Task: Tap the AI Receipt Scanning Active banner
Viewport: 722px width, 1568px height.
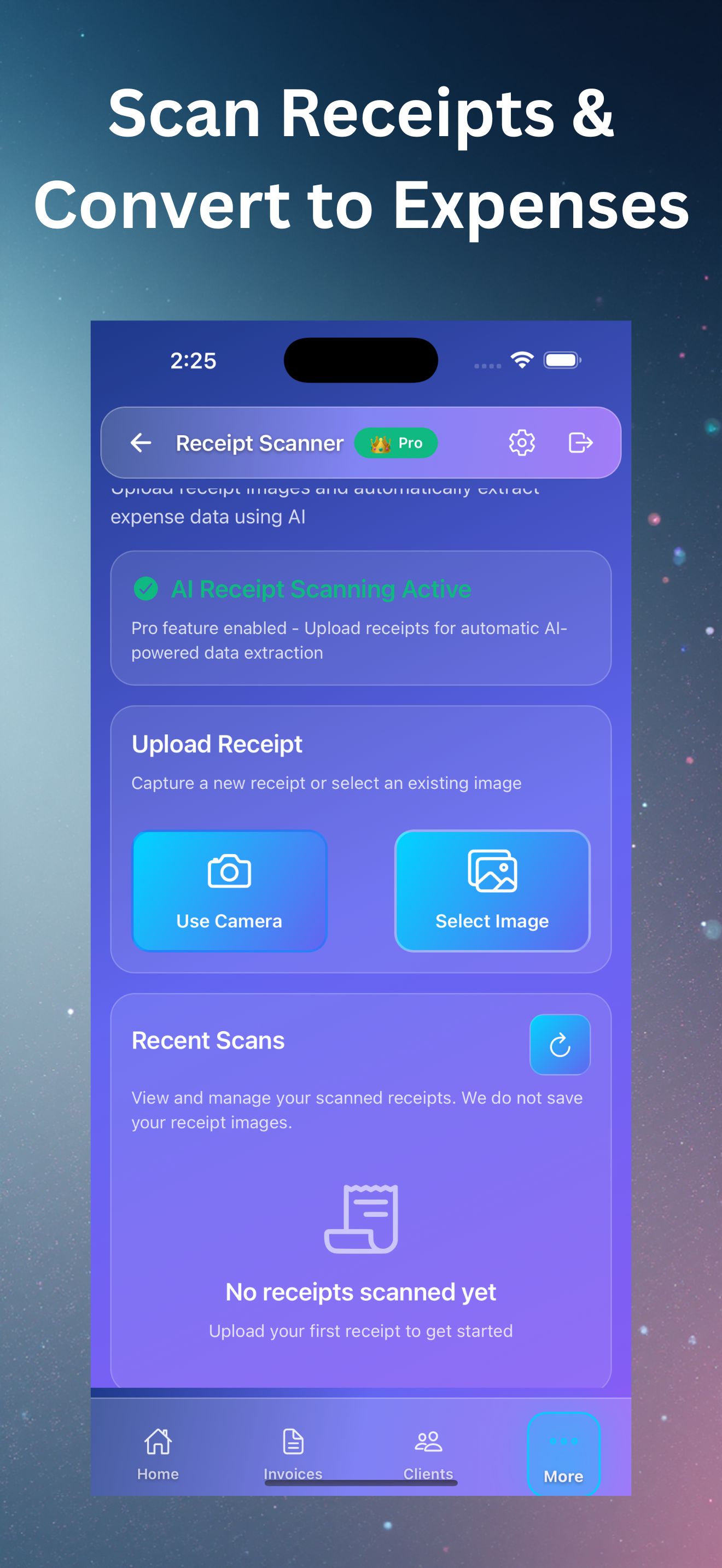Action: point(361,618)
